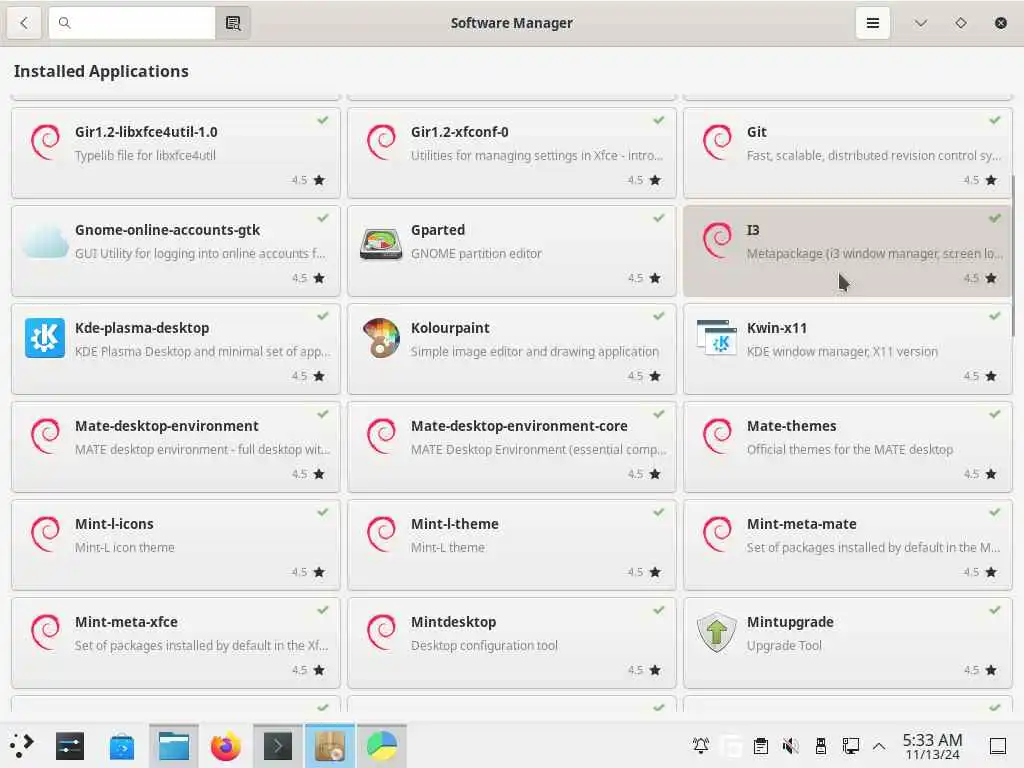Click Mintupgrade shield arrow icon

tap(717, 632)
